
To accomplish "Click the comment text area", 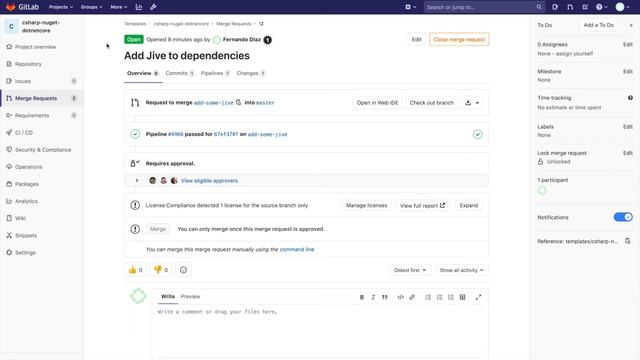I will click(320, 331).
